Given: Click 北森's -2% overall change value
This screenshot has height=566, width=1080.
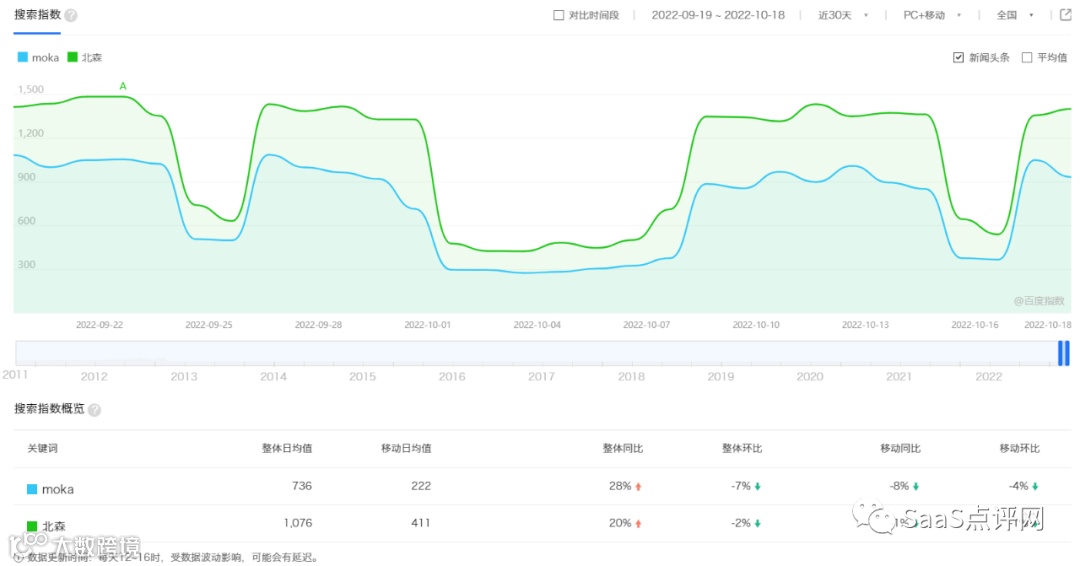Looking at the screenshot, I should tap(740, 523).
